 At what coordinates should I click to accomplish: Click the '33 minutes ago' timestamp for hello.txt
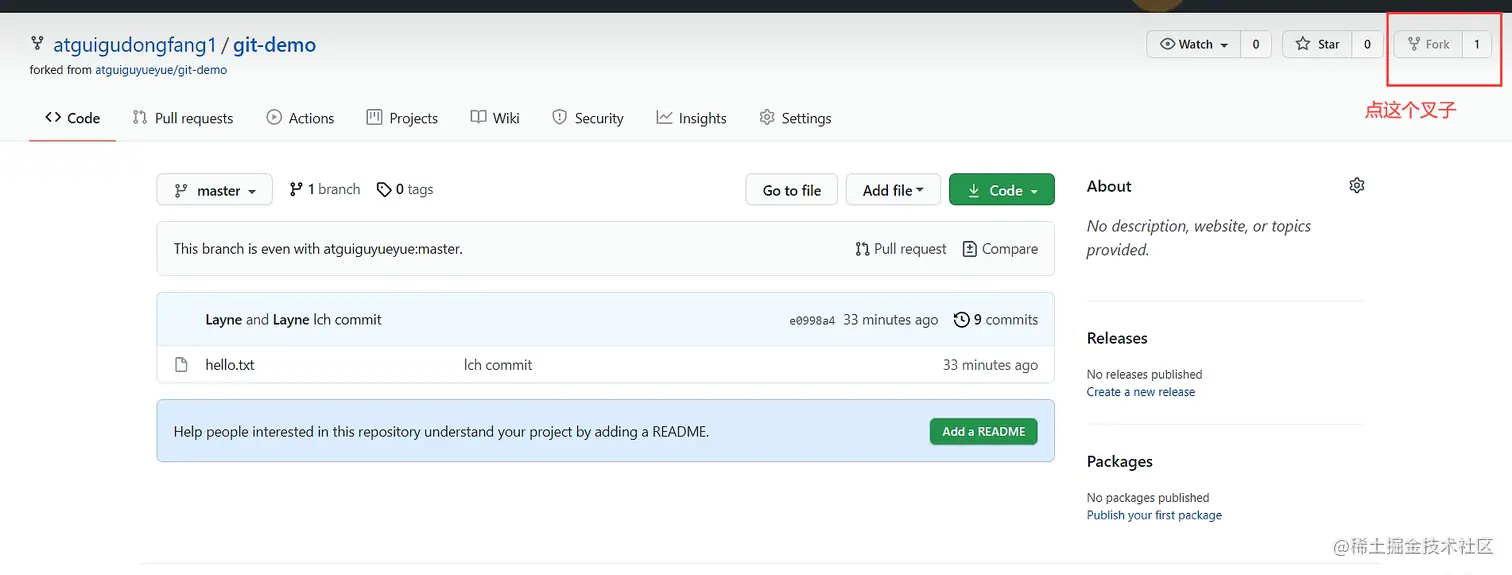pyautogui.click(x=990, y=365)
